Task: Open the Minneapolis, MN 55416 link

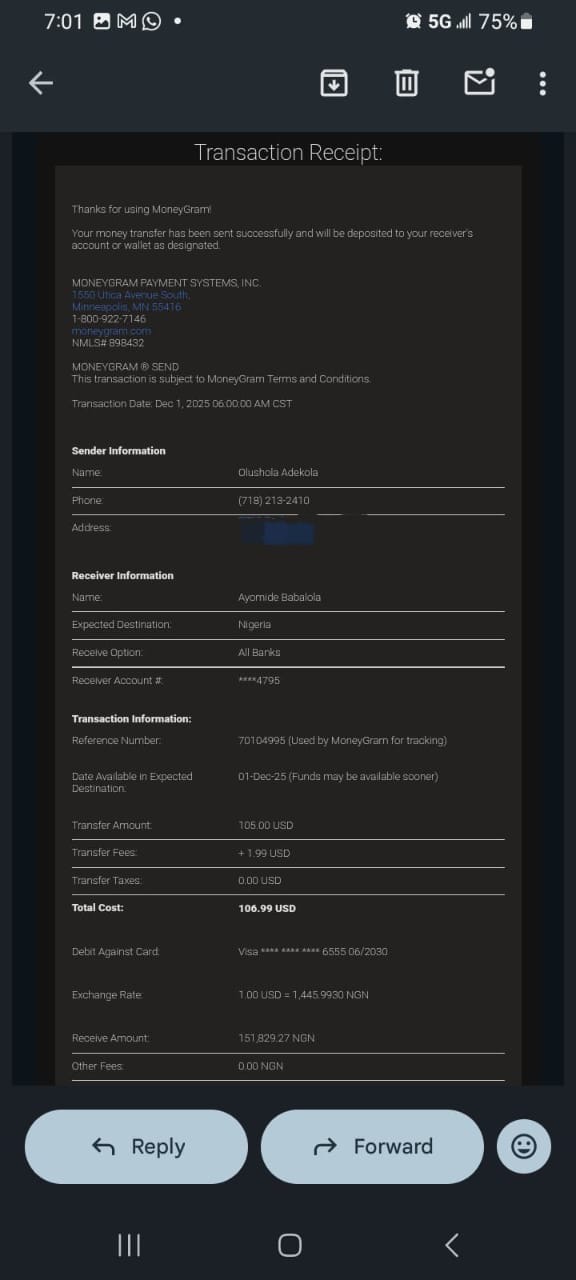Action: [x=126, y=307]
